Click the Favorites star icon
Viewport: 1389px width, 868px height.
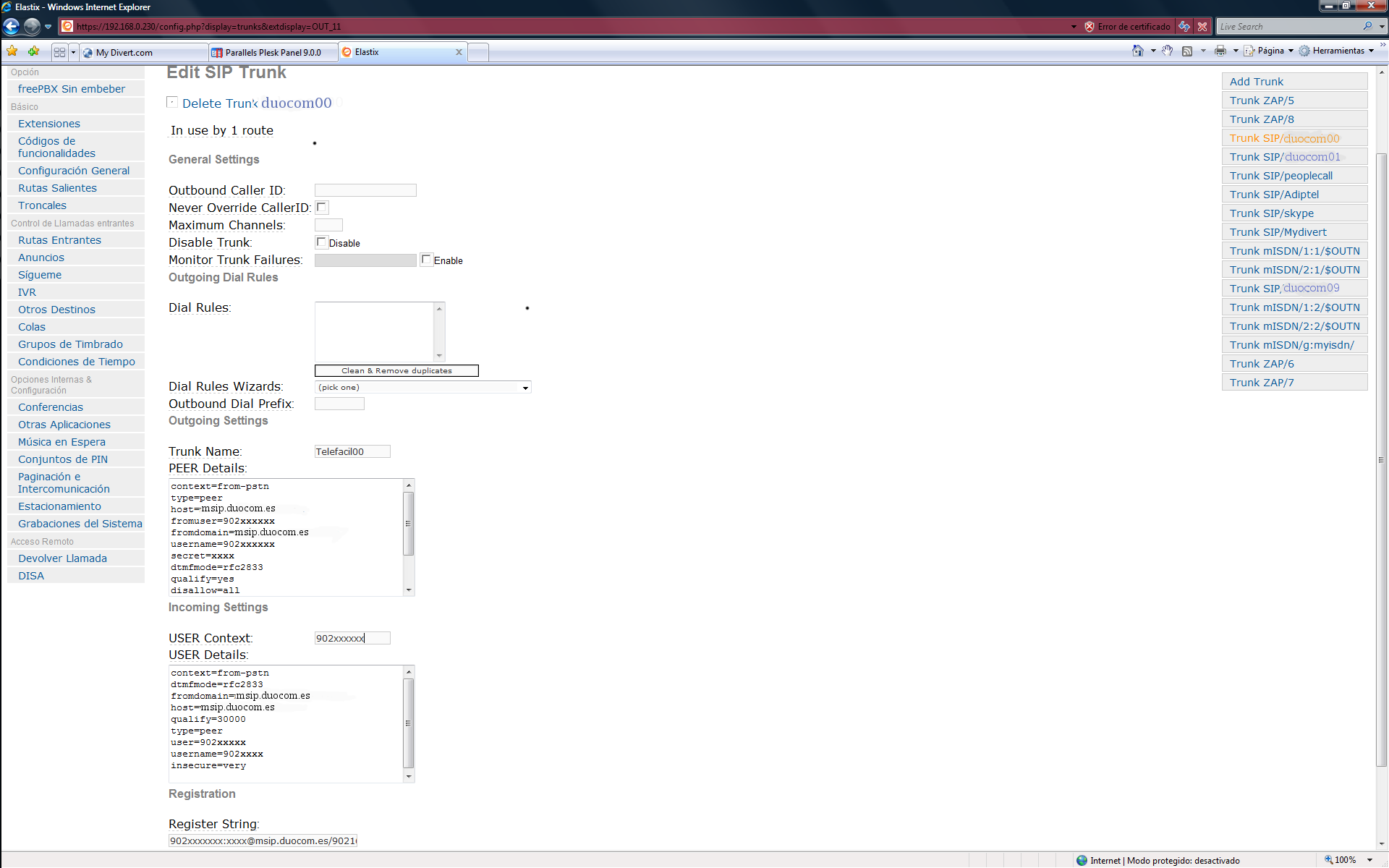pos(12,51)
